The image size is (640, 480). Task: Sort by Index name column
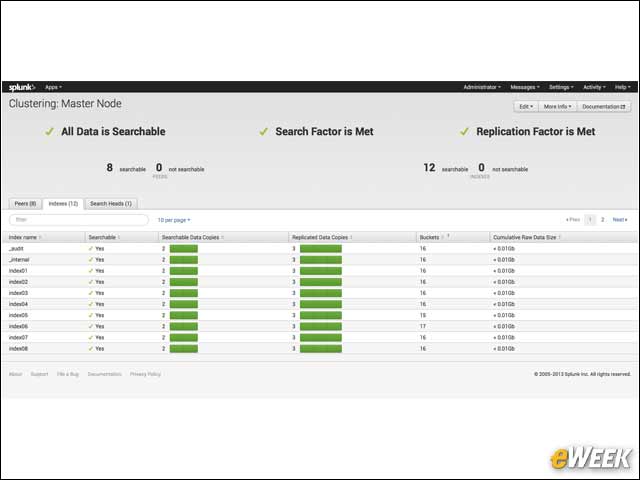(x=23, y=237)
